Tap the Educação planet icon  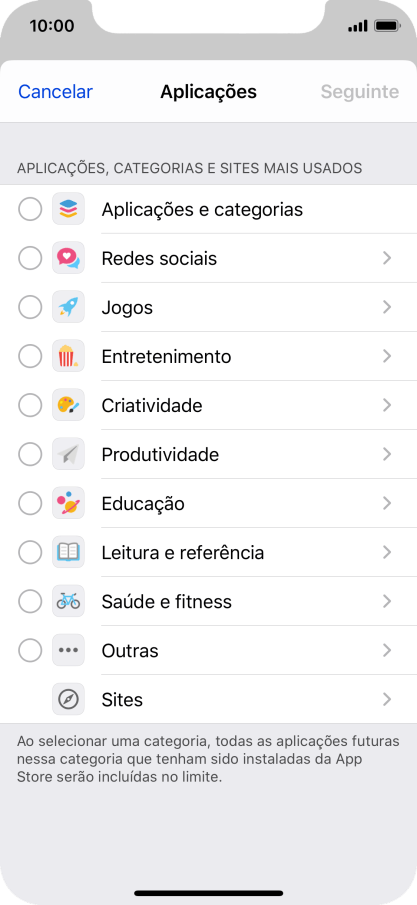[68, 503]
